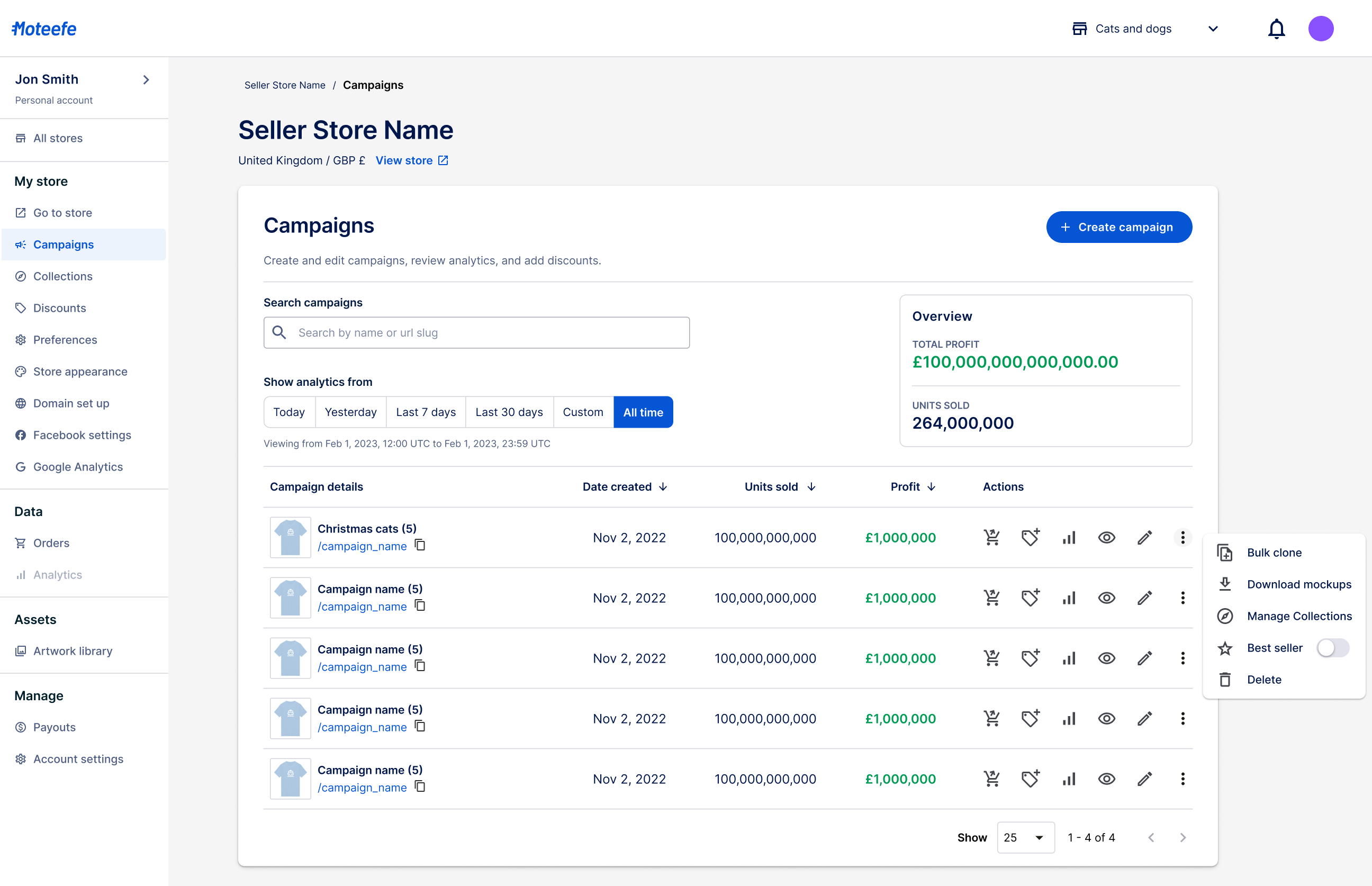Add discount tag icon for Christmas cats
Viewport: 1372px width, 886px height.
[x=1030, y=537]
